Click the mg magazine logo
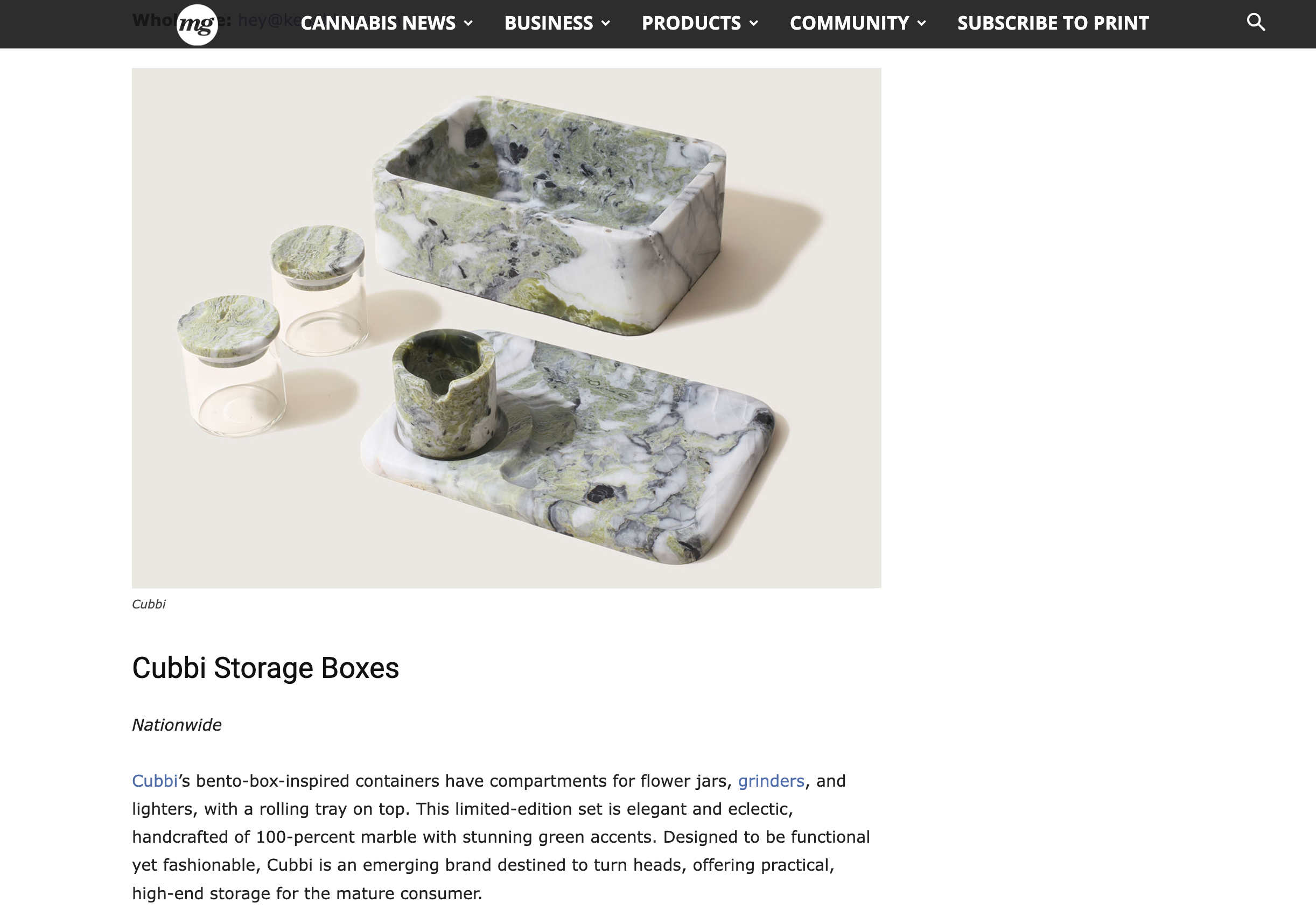1316x924 pixels. point(197,24)
